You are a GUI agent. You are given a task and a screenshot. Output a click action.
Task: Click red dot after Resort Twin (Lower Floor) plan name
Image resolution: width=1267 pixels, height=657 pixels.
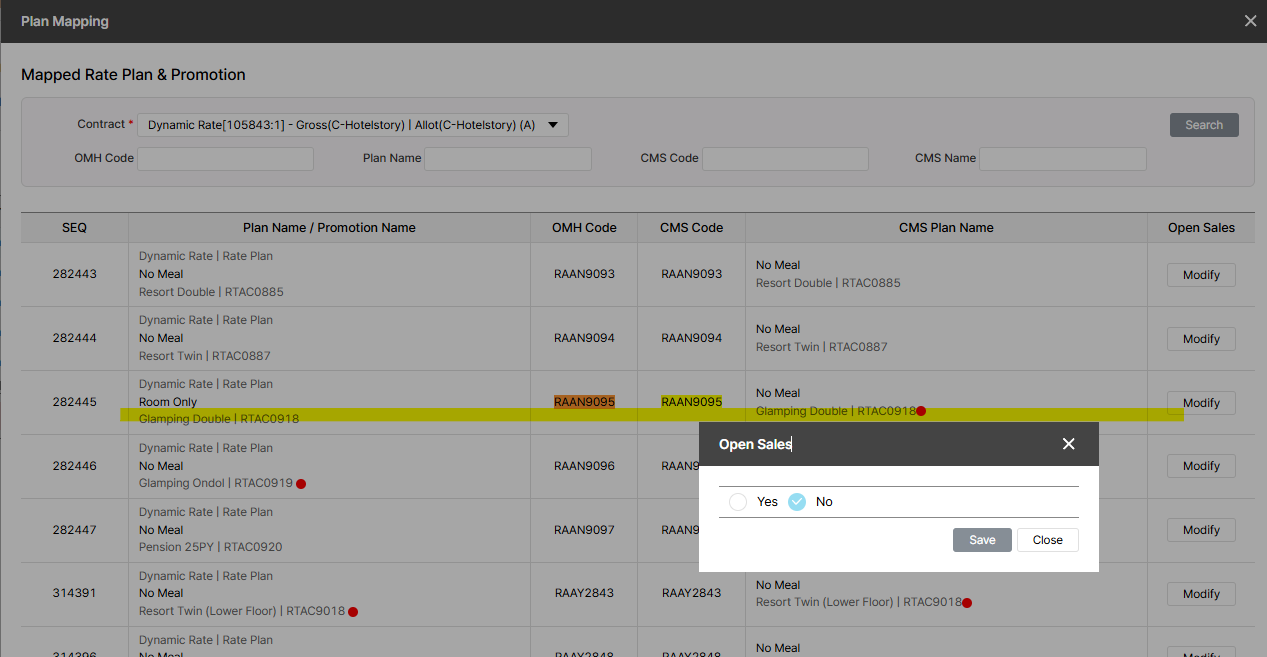[x=353, y=611]
